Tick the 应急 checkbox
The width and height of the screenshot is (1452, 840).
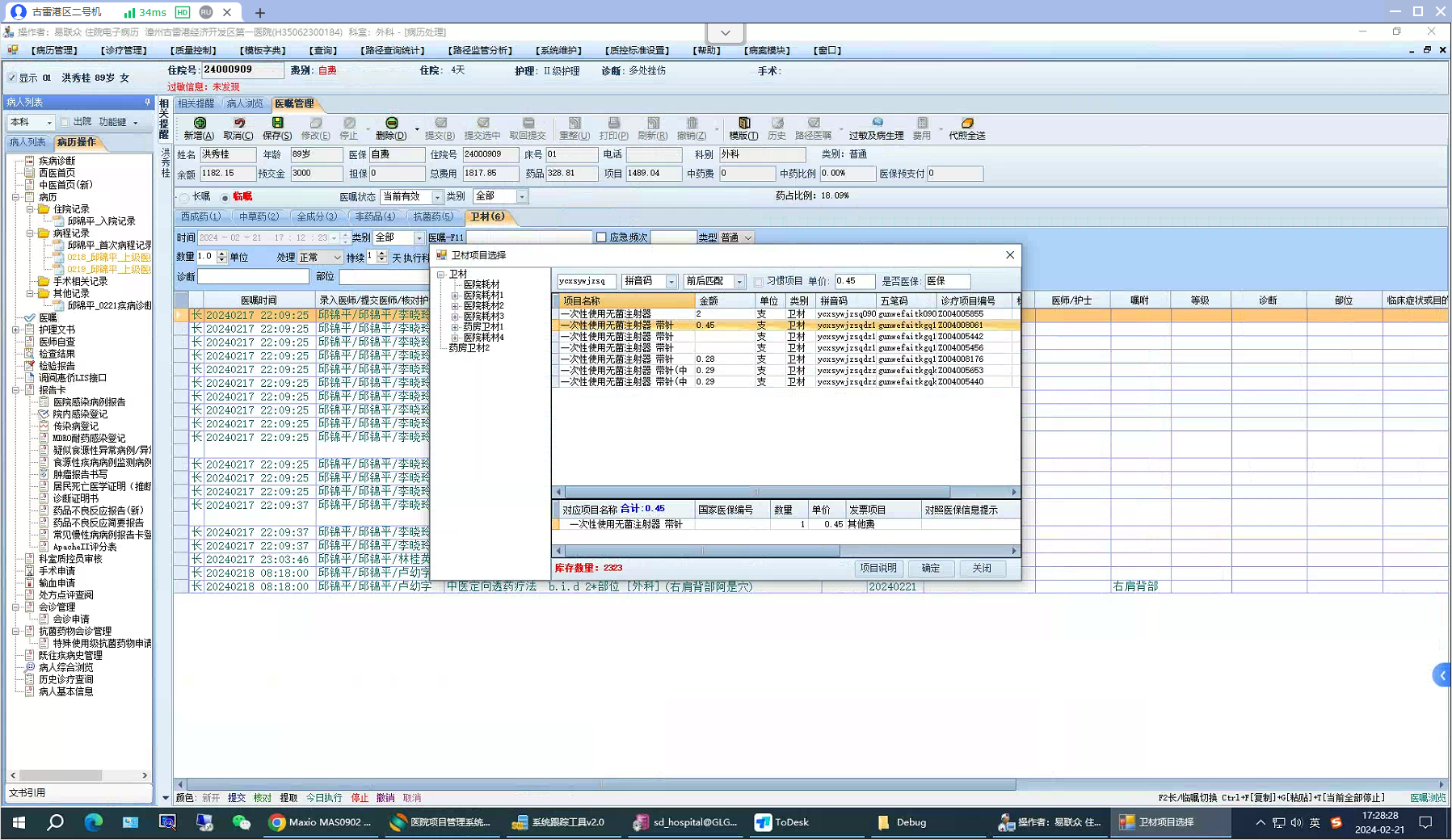click(601, 237)
